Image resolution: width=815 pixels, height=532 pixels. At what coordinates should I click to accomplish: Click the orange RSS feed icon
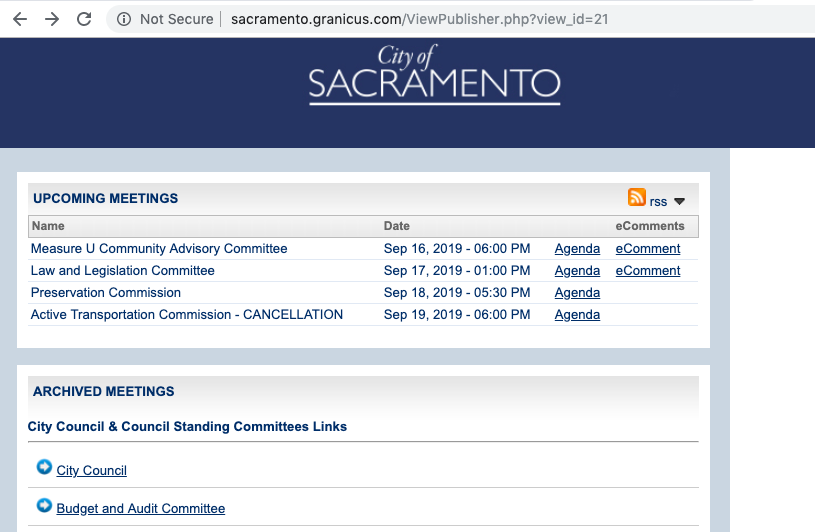coord(636,197)
